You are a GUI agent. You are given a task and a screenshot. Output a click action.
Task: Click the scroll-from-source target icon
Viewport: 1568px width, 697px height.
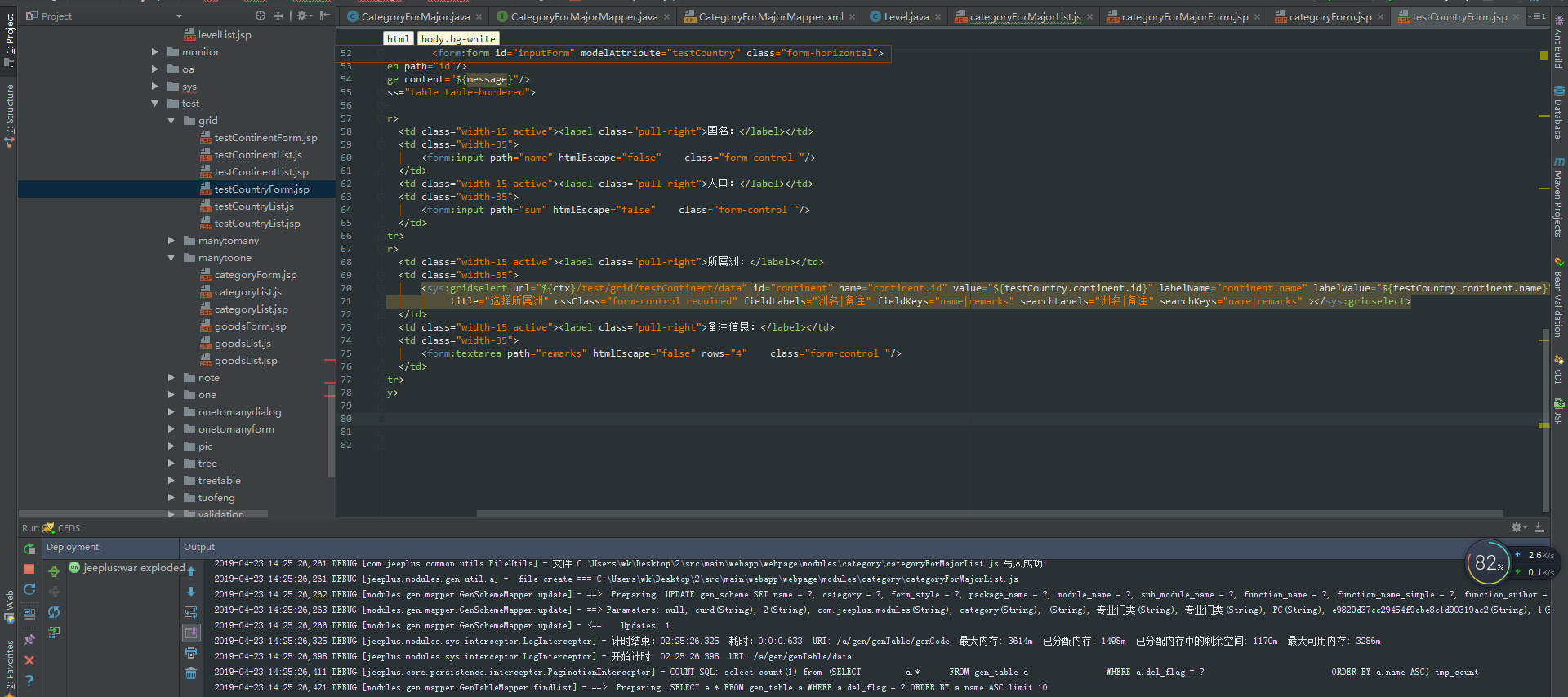(261, 16)
